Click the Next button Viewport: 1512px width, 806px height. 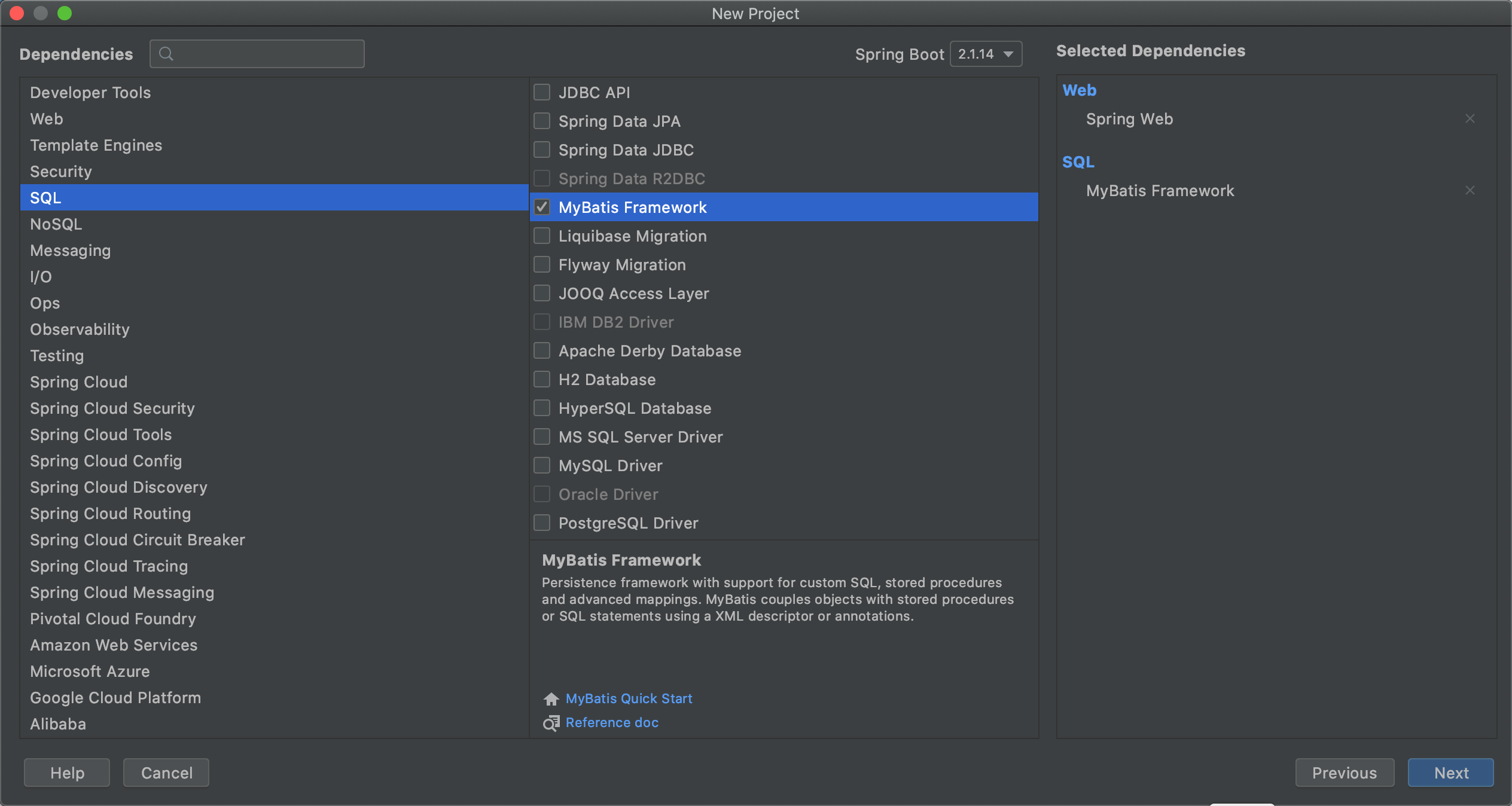pos(1450,773)
